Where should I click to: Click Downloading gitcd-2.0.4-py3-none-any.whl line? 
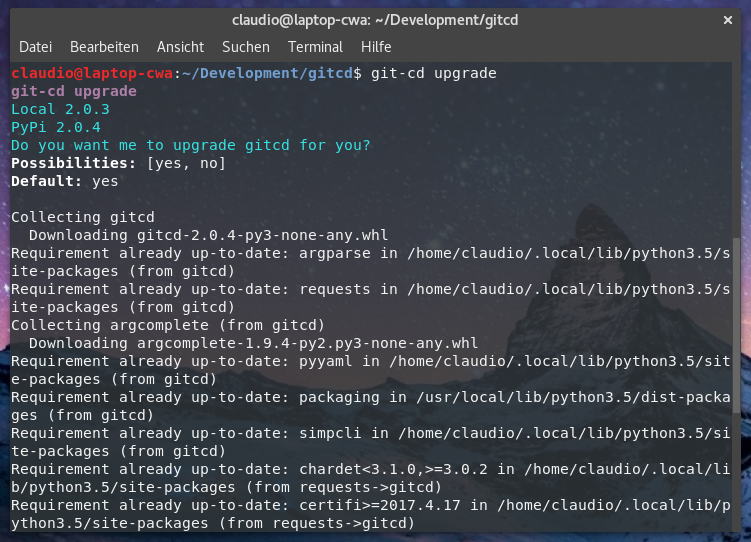(x=208, y=236)
